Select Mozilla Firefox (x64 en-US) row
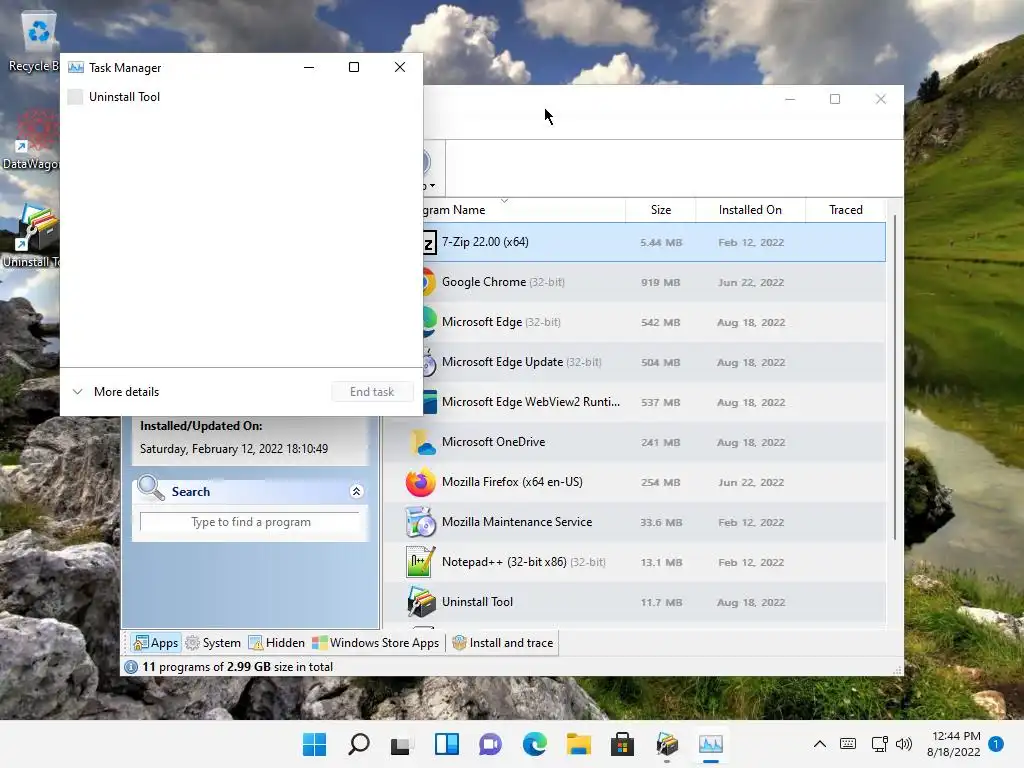The image size is (1024, 768). pyautogui.click(x=635, y=482)
